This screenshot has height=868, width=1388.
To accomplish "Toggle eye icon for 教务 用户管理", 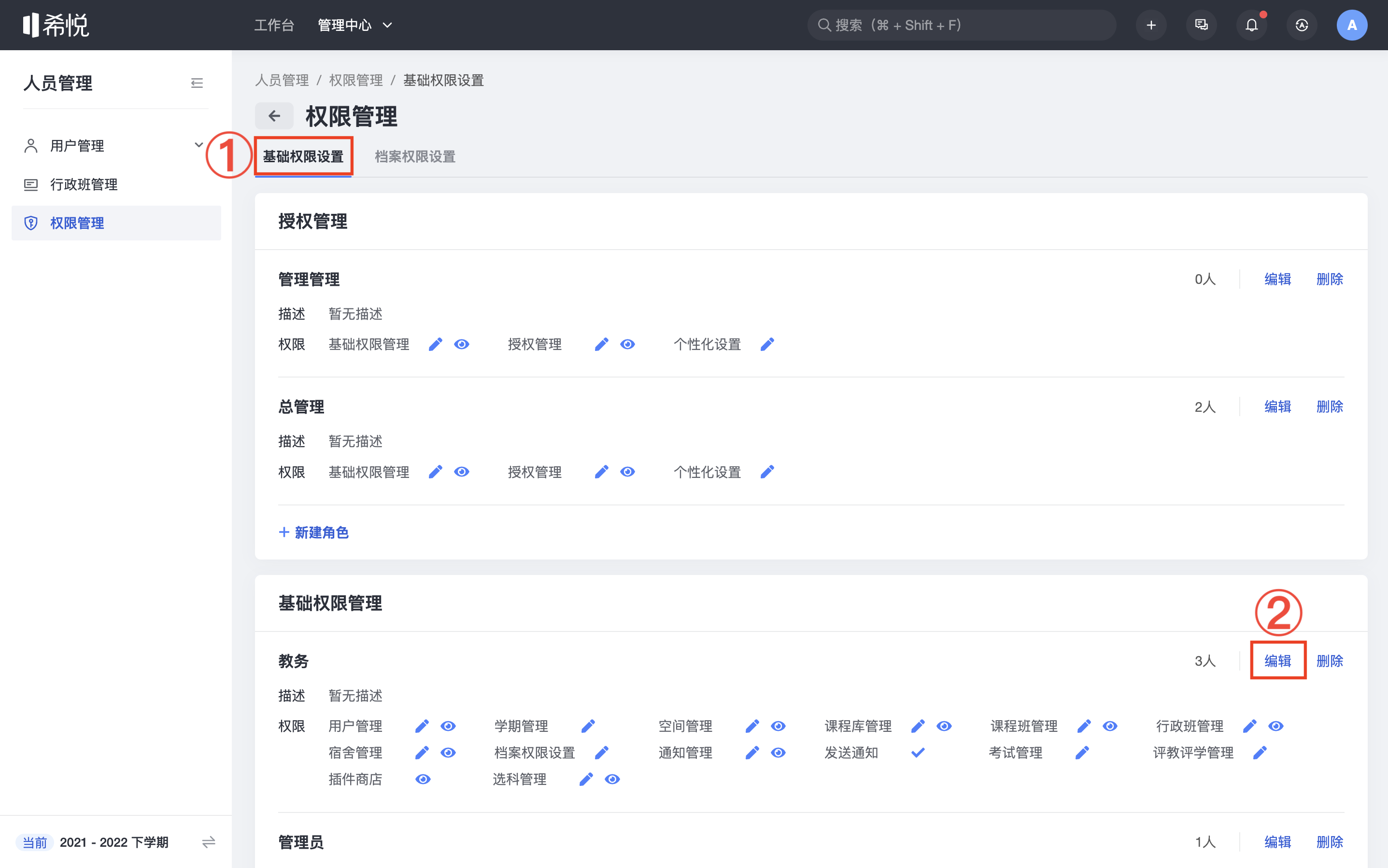I will 448,726.
